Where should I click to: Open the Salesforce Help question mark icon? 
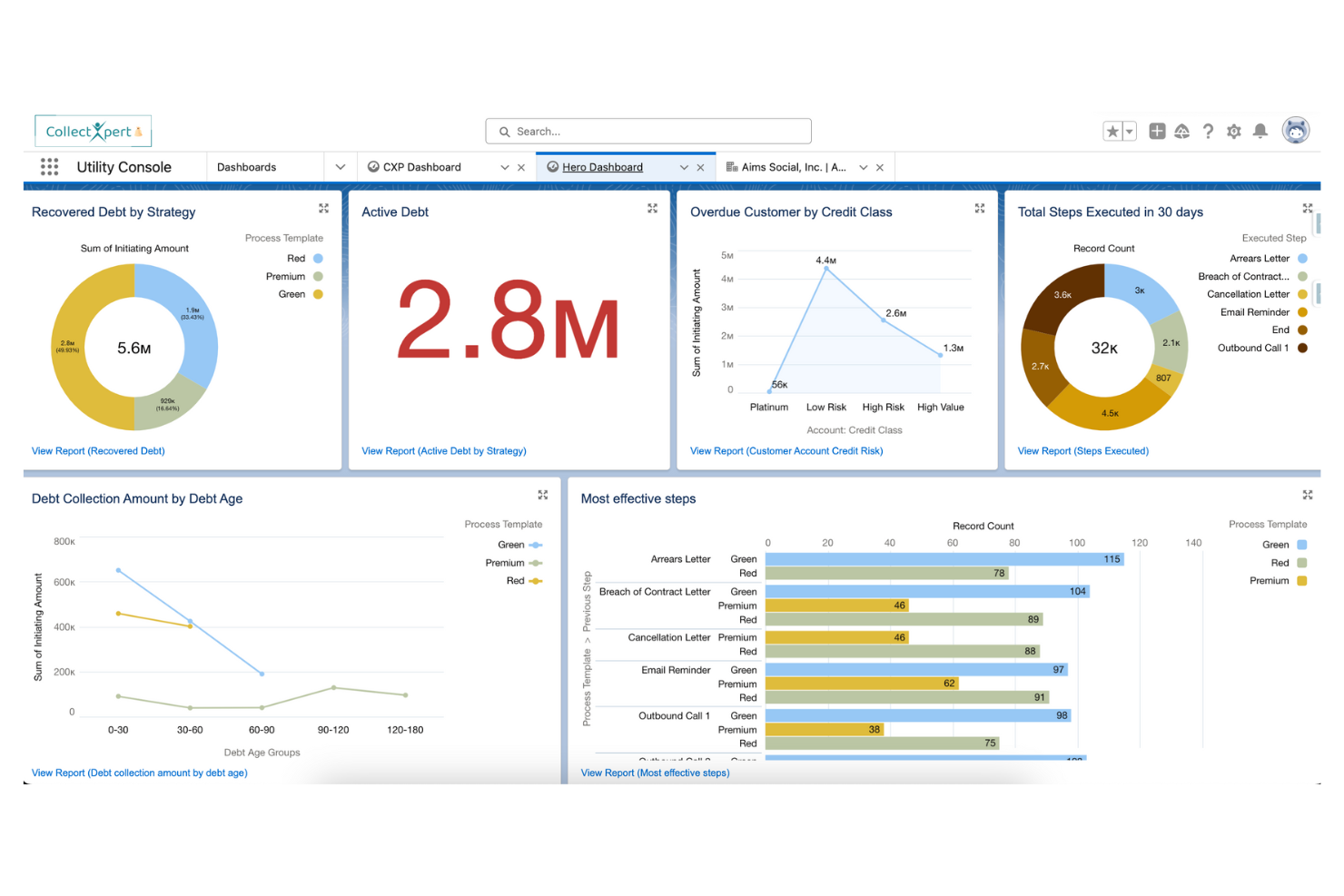(x=1208, y=131)
